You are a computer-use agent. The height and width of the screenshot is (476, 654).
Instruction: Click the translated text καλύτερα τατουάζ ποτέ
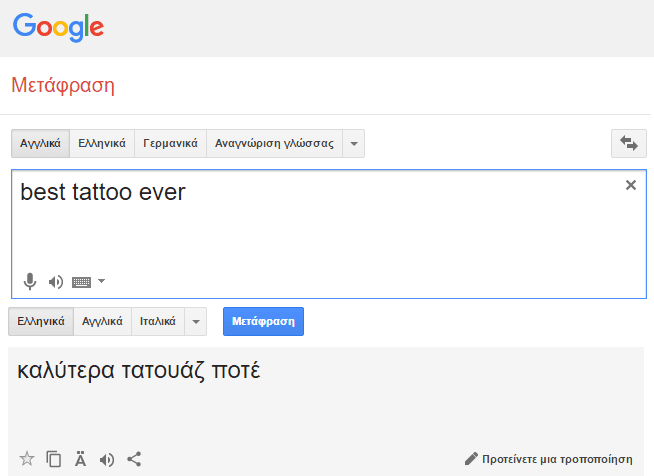click(138, 370)
